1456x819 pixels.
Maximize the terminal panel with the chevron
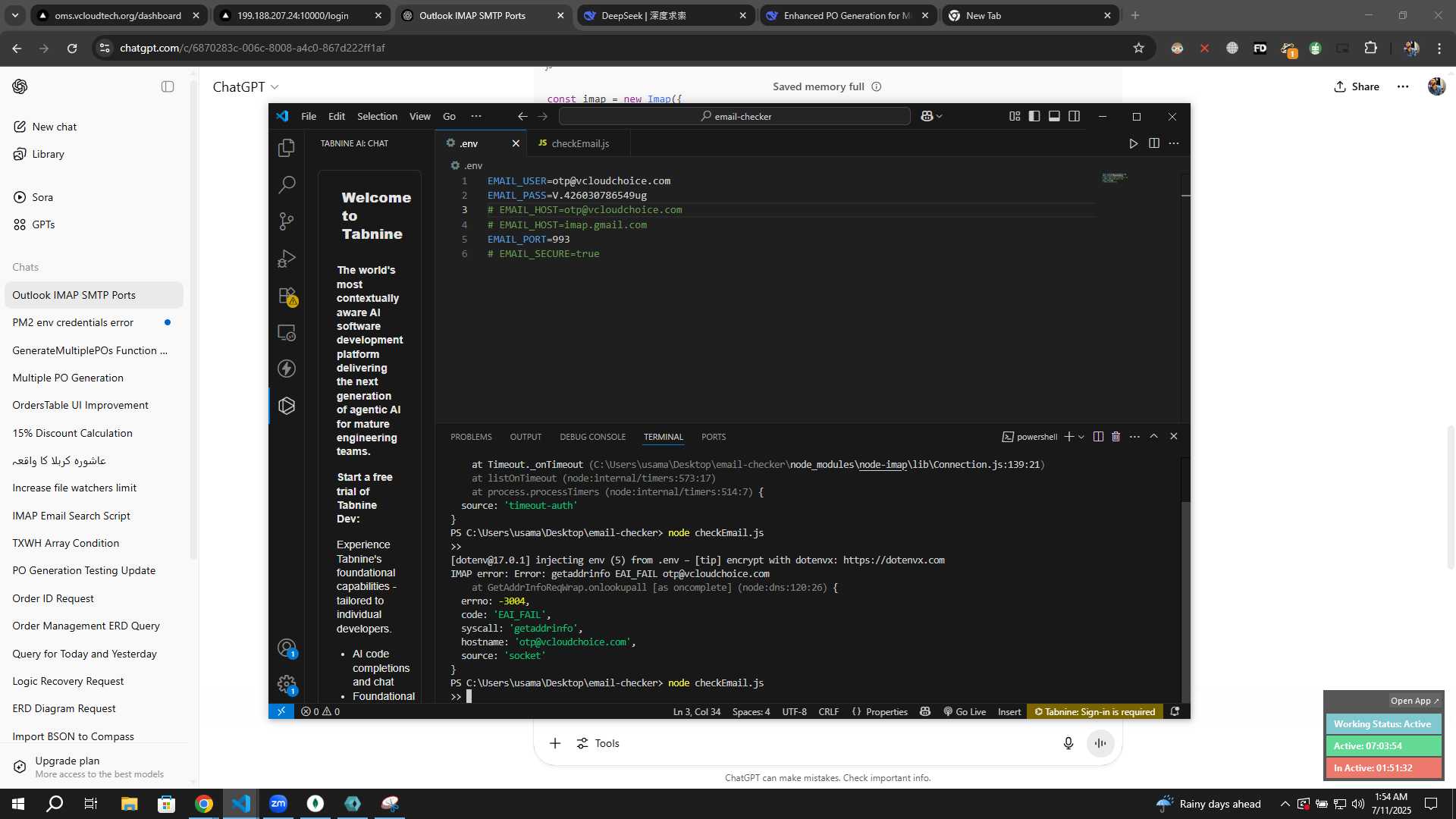click(1153, 437)
